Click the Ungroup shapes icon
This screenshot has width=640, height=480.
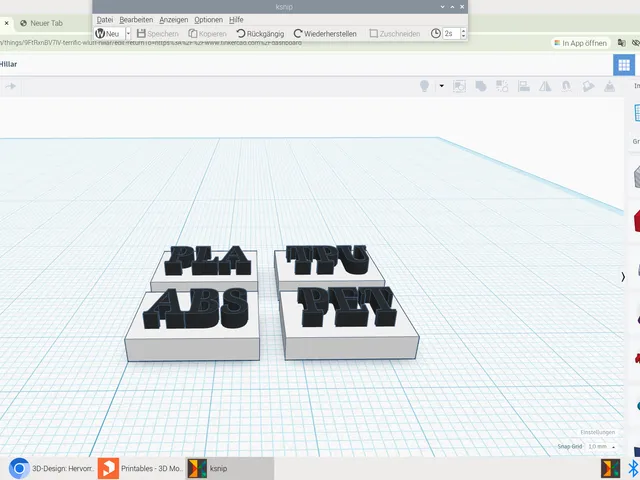coord(502,86)
